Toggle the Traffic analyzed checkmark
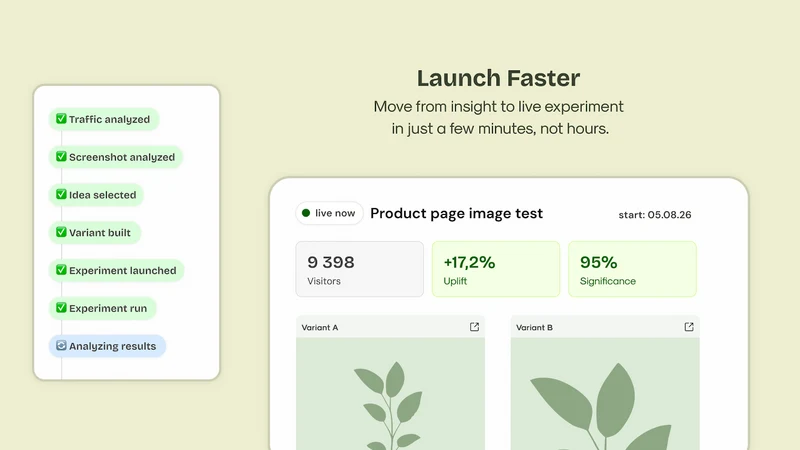 [61, 119]
